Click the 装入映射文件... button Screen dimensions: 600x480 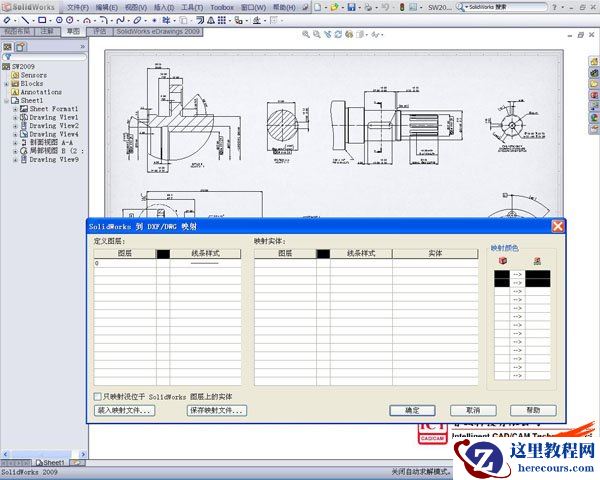pyautogui.click(x=125, y=410)
